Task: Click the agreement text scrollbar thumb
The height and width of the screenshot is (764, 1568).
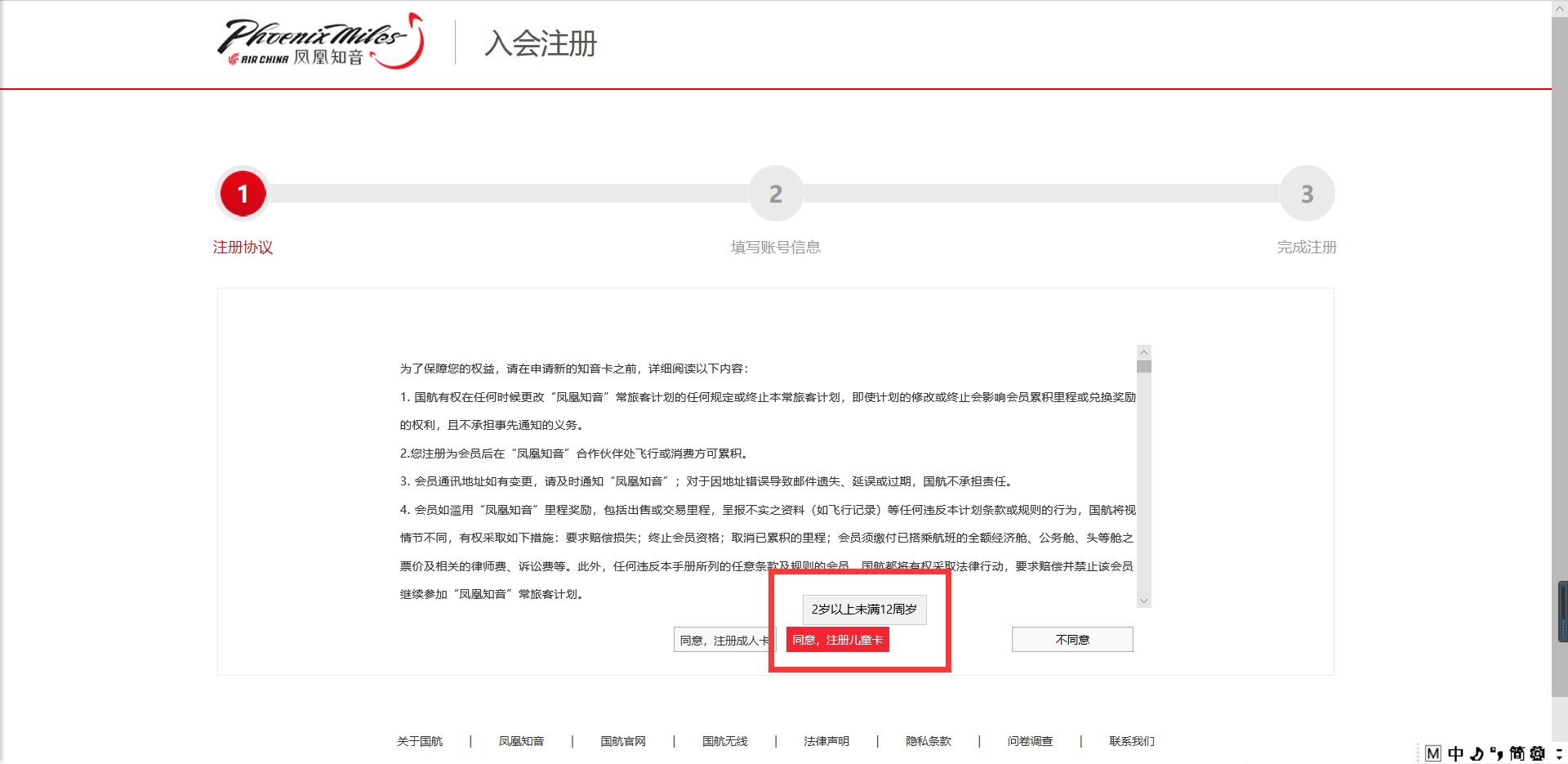Action: pos(1143,366)
